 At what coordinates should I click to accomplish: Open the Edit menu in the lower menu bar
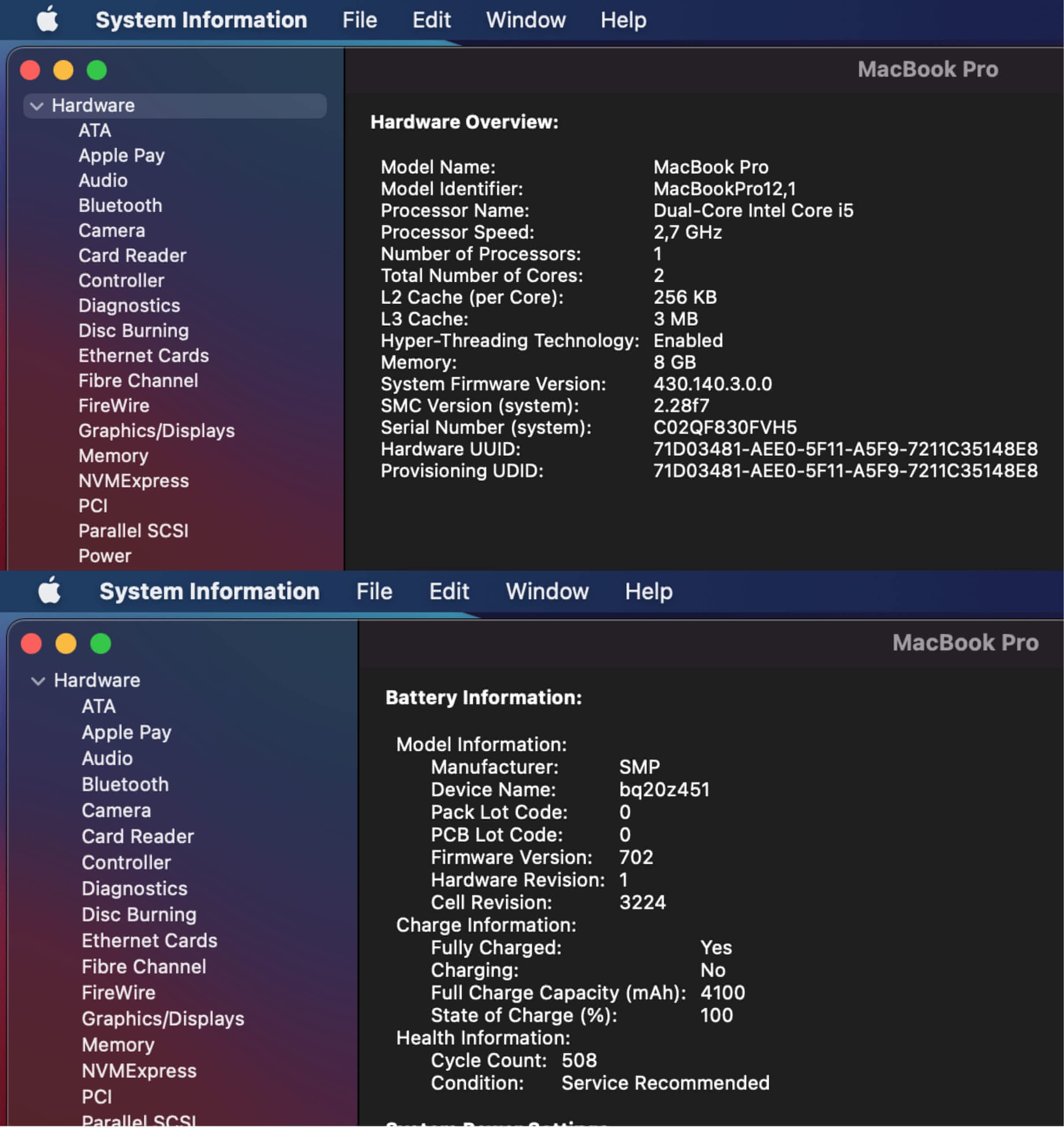coord(449,592)
